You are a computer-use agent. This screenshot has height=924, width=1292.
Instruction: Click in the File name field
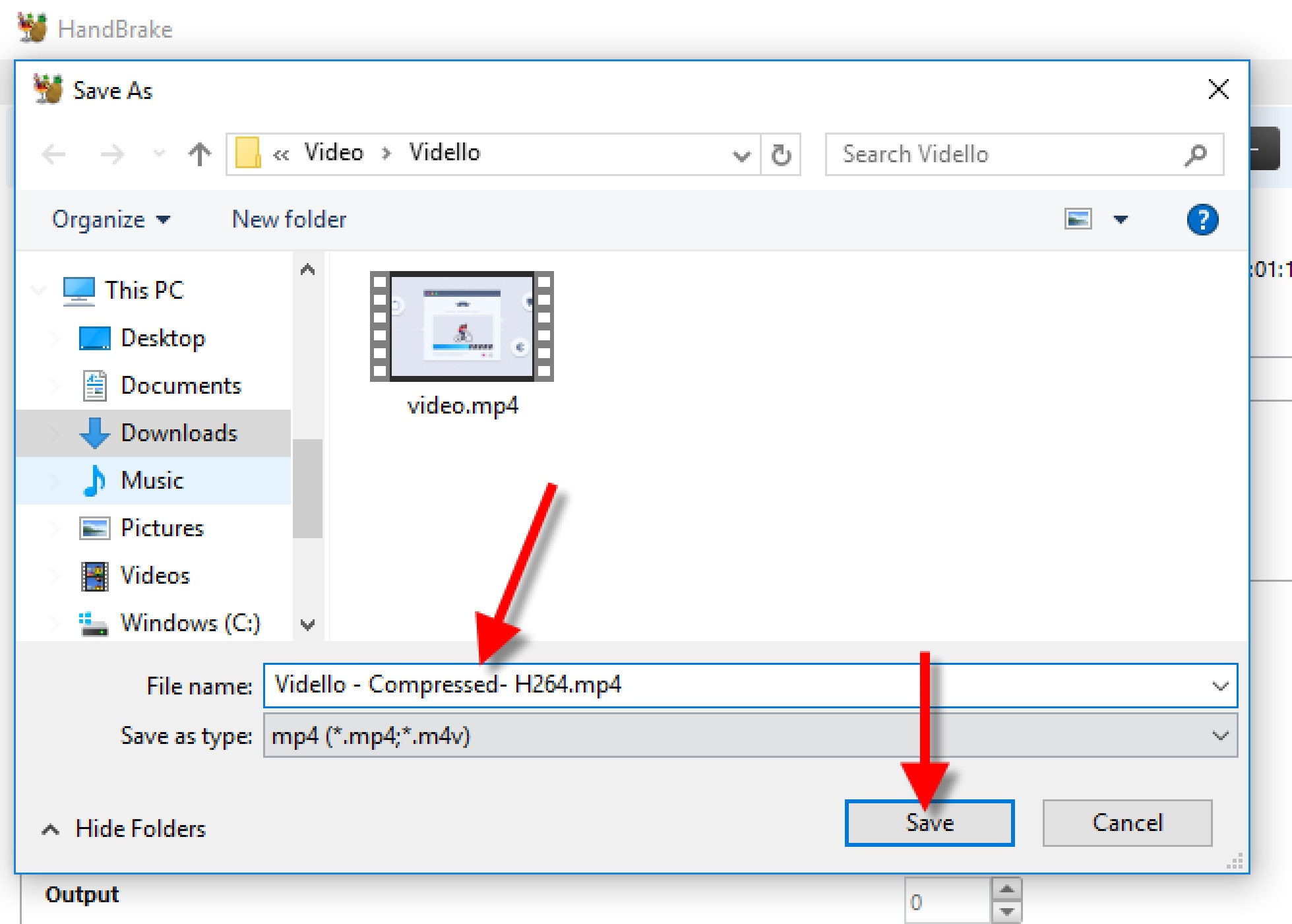pos(725,685)
